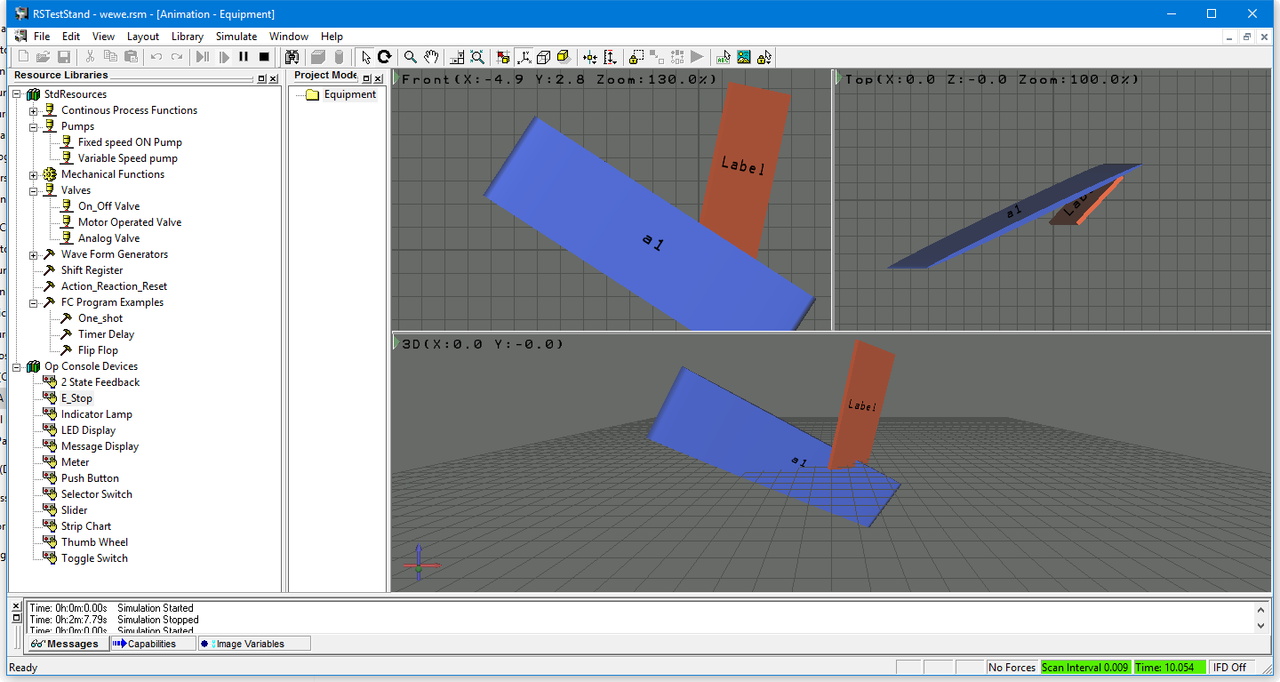Select the Slider console device item

pos(74,510)
